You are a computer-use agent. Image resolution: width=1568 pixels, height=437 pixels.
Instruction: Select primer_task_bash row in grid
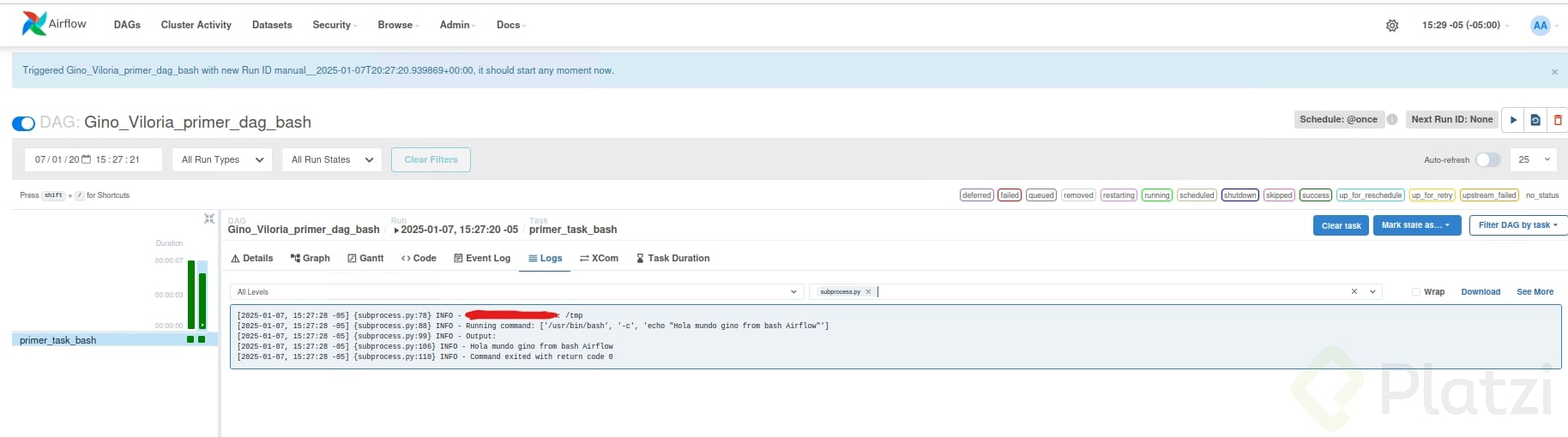[115, 340]
